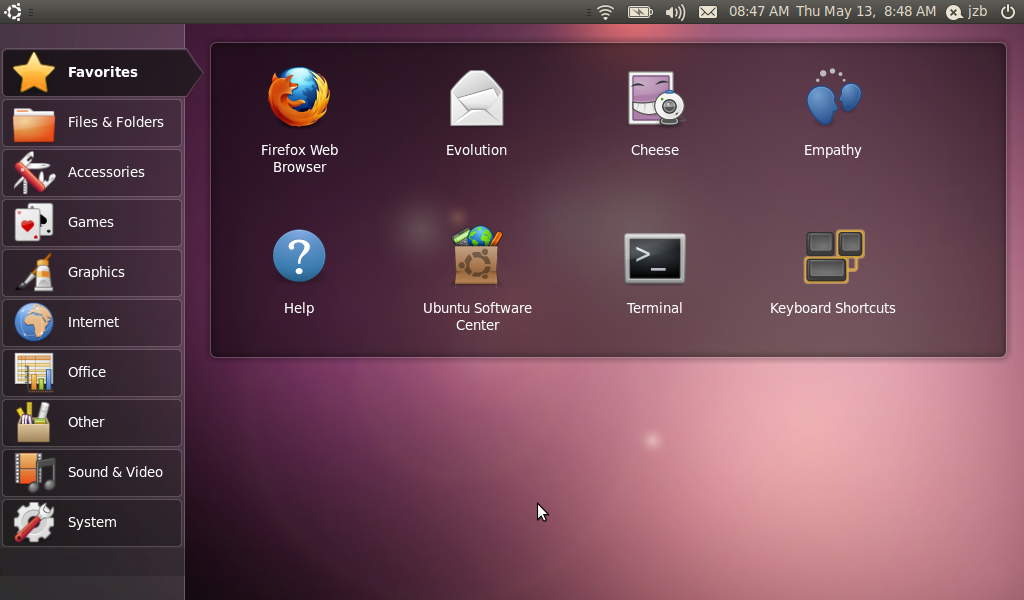Screen dimensions: 1024x600
Task: Expand the jzb user menu
Action: (x=967, y=12)
